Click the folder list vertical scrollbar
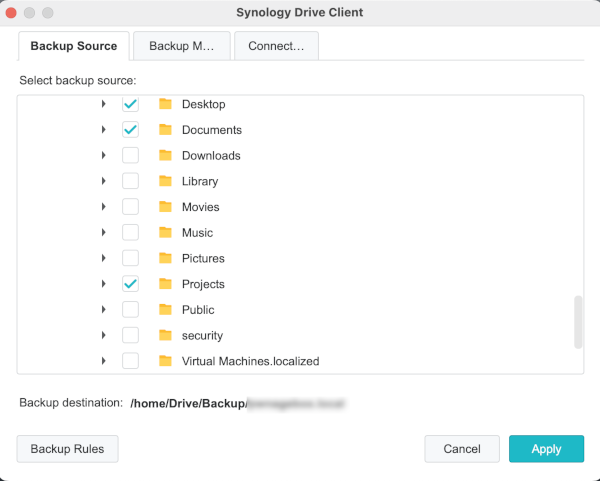 pos(578,322)
